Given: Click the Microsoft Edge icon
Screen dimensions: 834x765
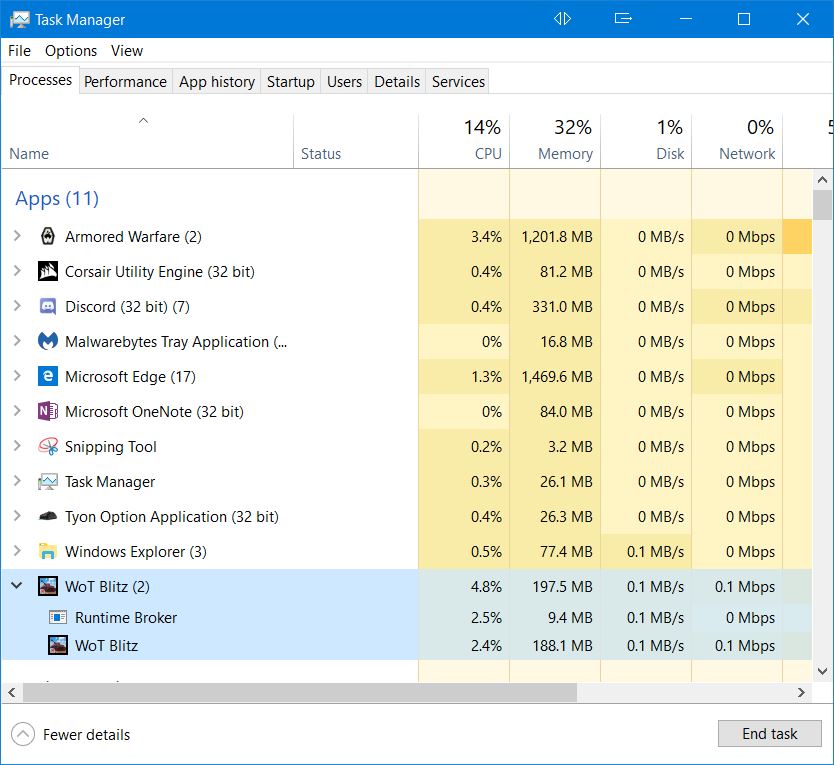Looking at the screenshot, I should point(48,377).
